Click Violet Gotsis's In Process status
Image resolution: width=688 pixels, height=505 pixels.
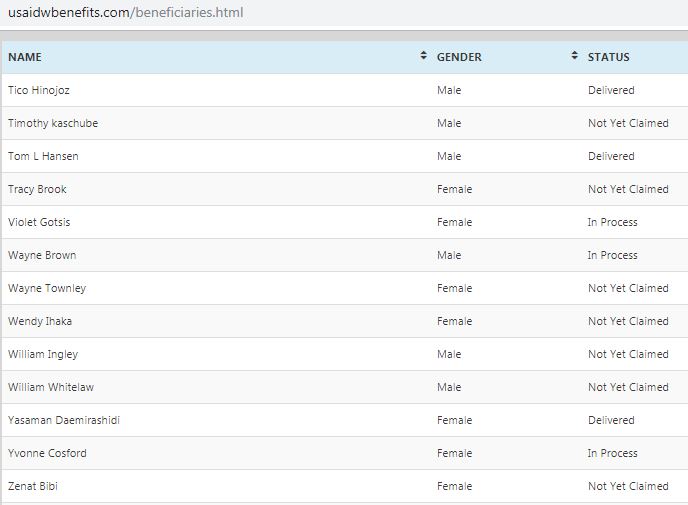(x=612, y=222)
